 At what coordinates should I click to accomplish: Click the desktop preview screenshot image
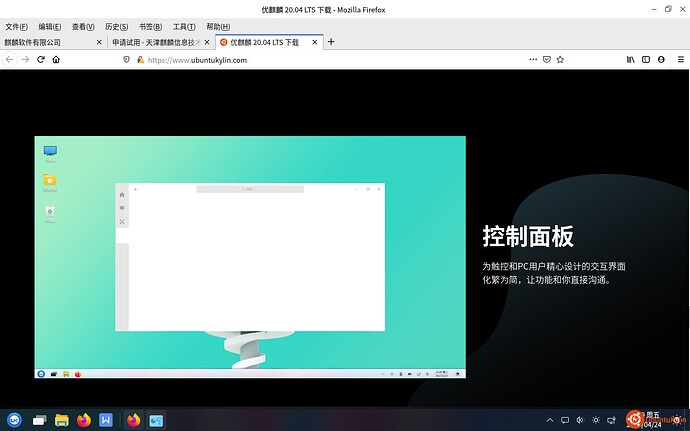(x=250, y=257)
